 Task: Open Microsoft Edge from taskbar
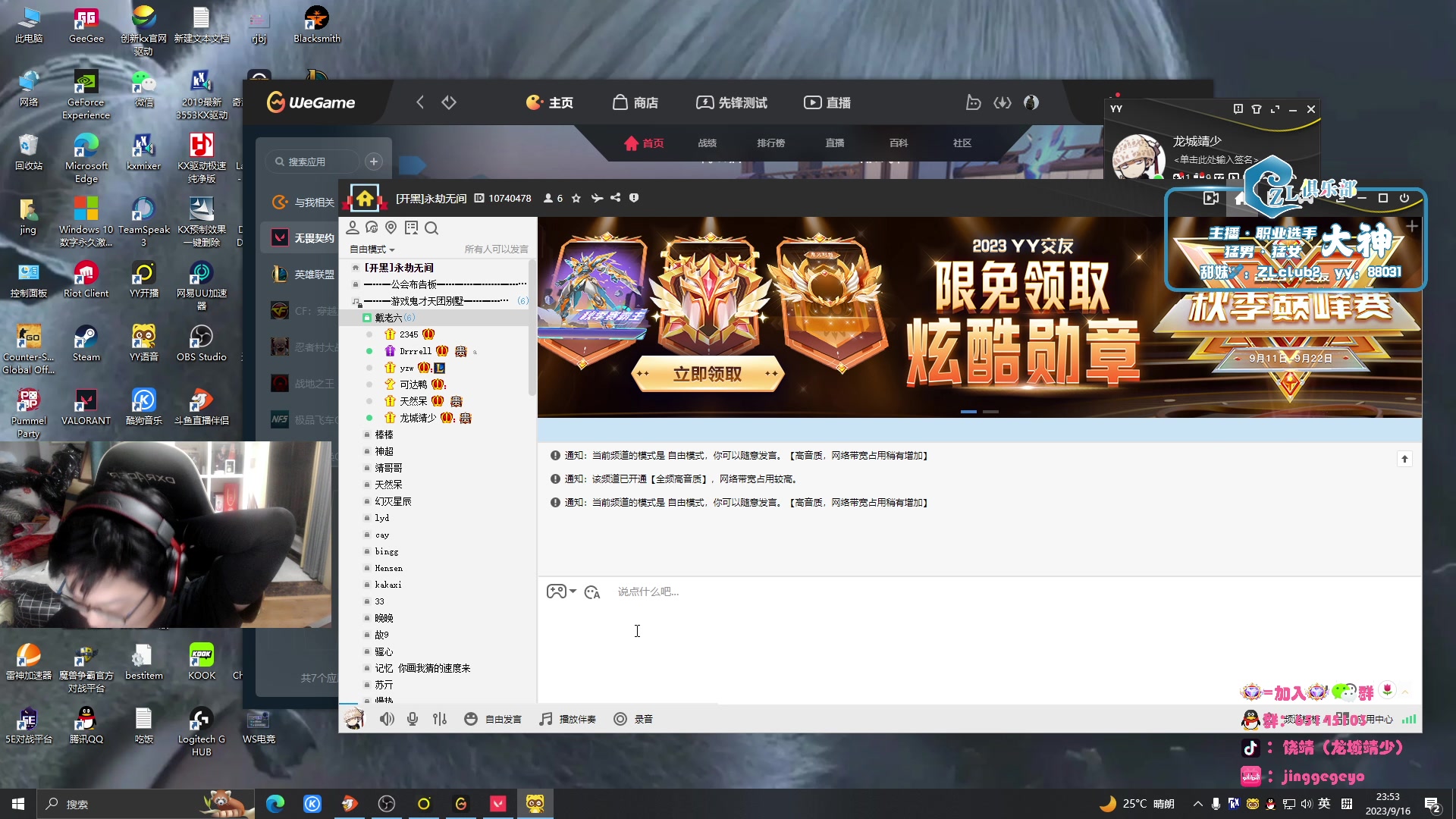coord(275,804)
